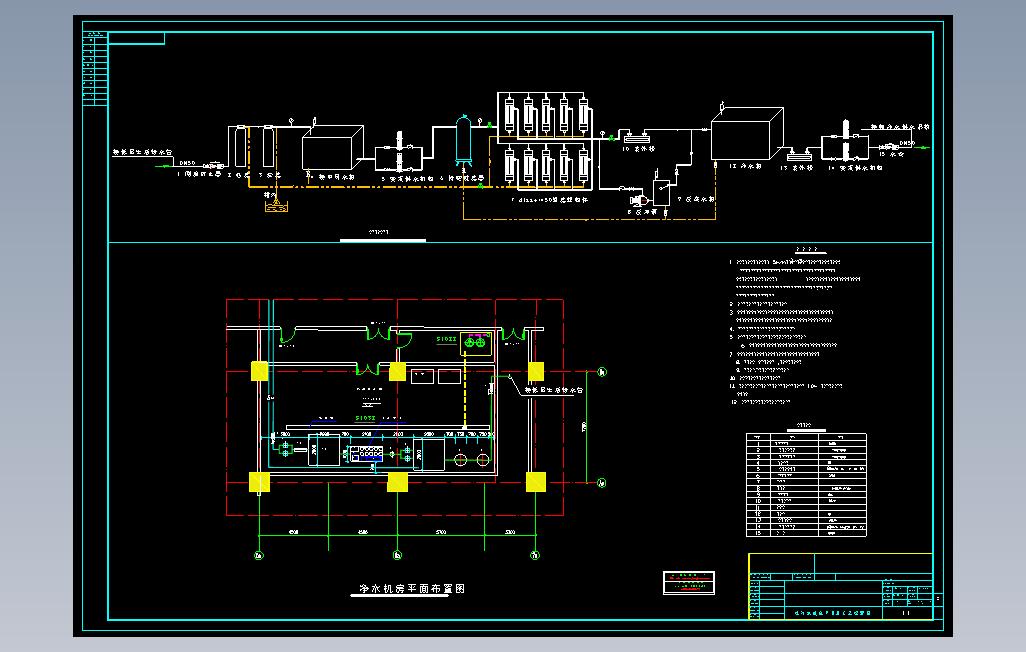
Task: Click the water supply leader label in floor plan
Action: pos(554,389)
